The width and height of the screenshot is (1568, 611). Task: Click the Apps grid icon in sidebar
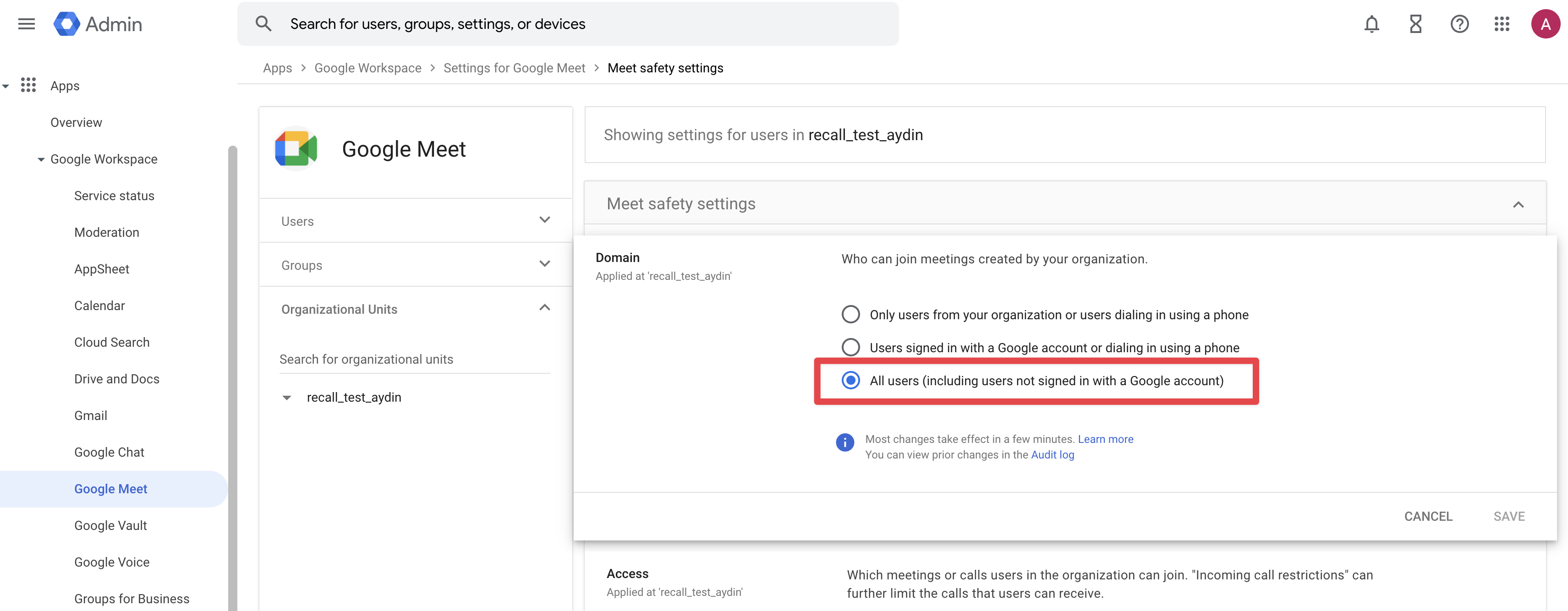(x=28, y=85)
